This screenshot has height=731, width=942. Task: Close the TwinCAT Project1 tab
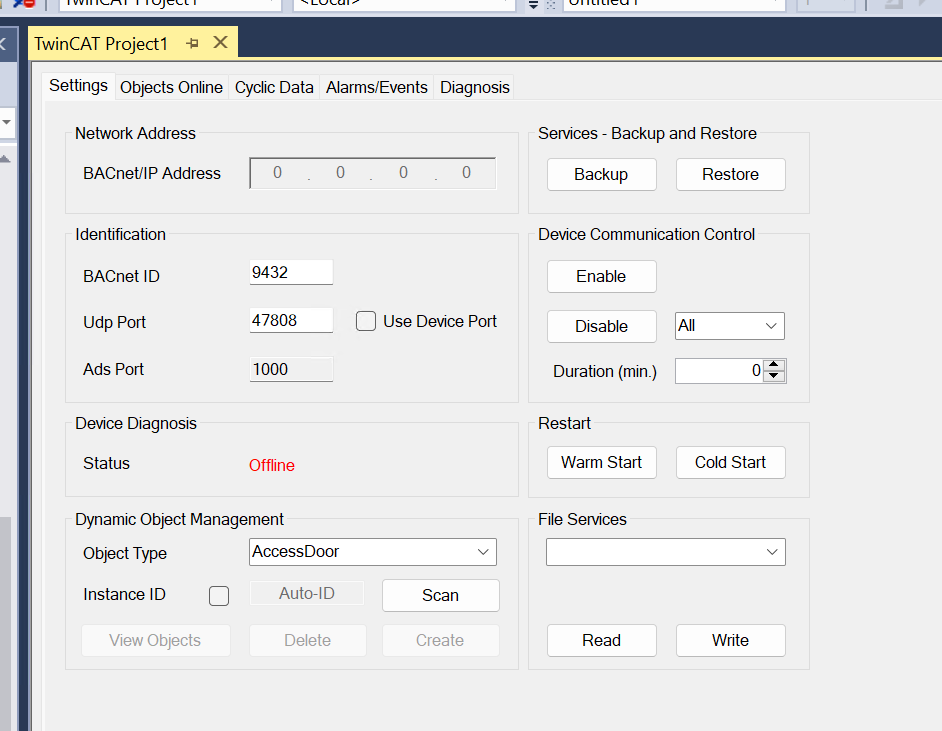(x=220, y=43)
